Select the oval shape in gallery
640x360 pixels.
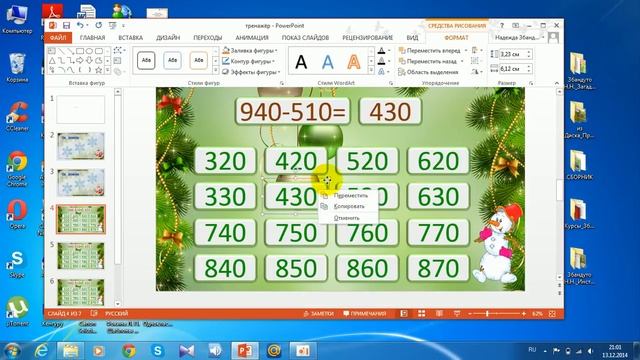tap(89, 51)
